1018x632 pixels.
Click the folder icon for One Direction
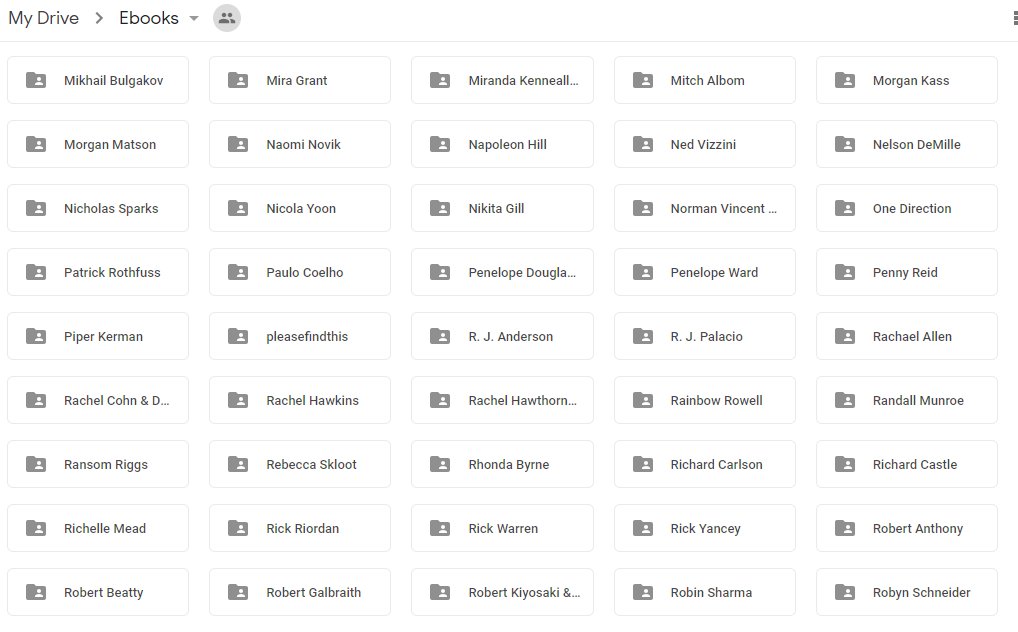(845, 208)
